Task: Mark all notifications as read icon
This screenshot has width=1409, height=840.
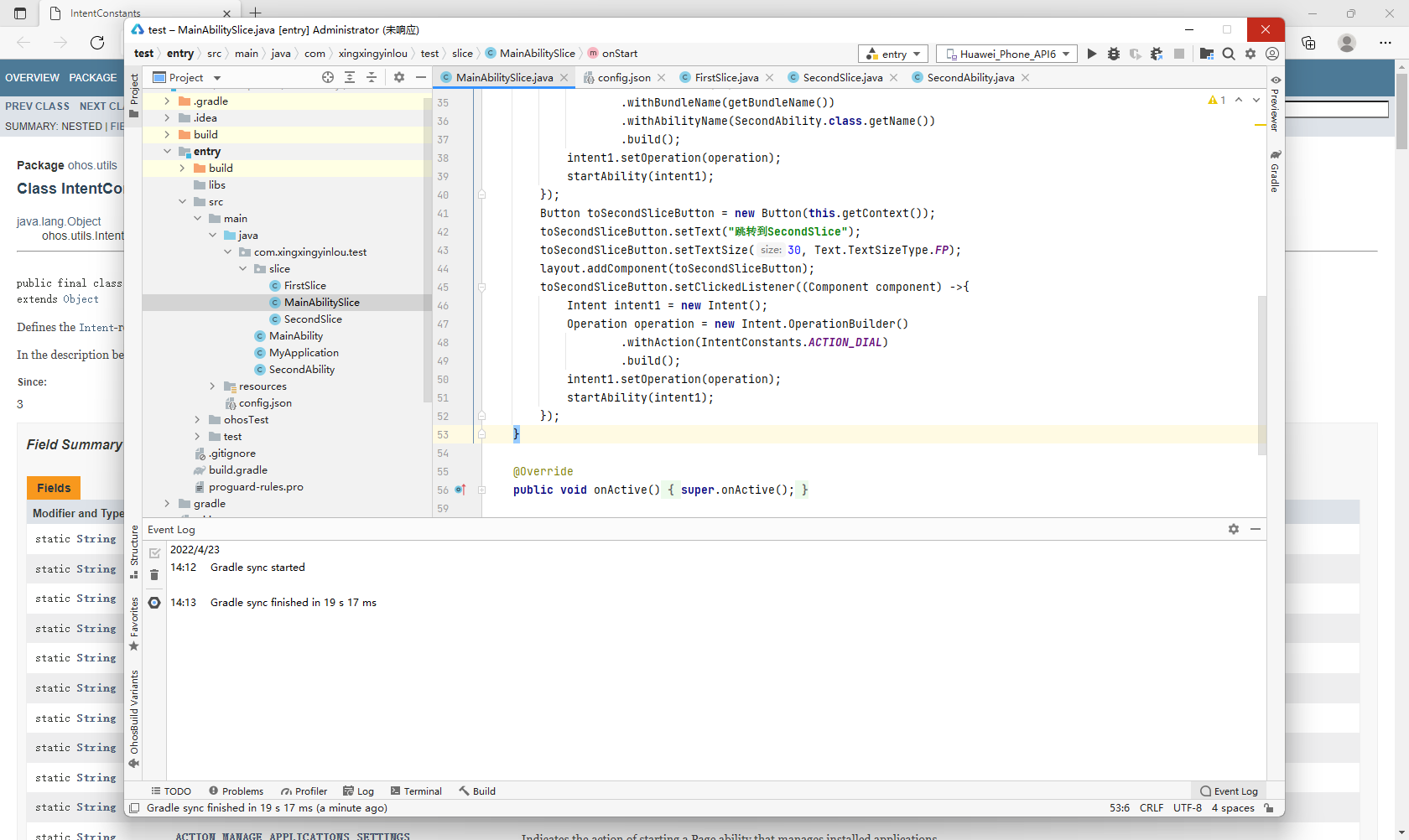Action: point(154,553)
